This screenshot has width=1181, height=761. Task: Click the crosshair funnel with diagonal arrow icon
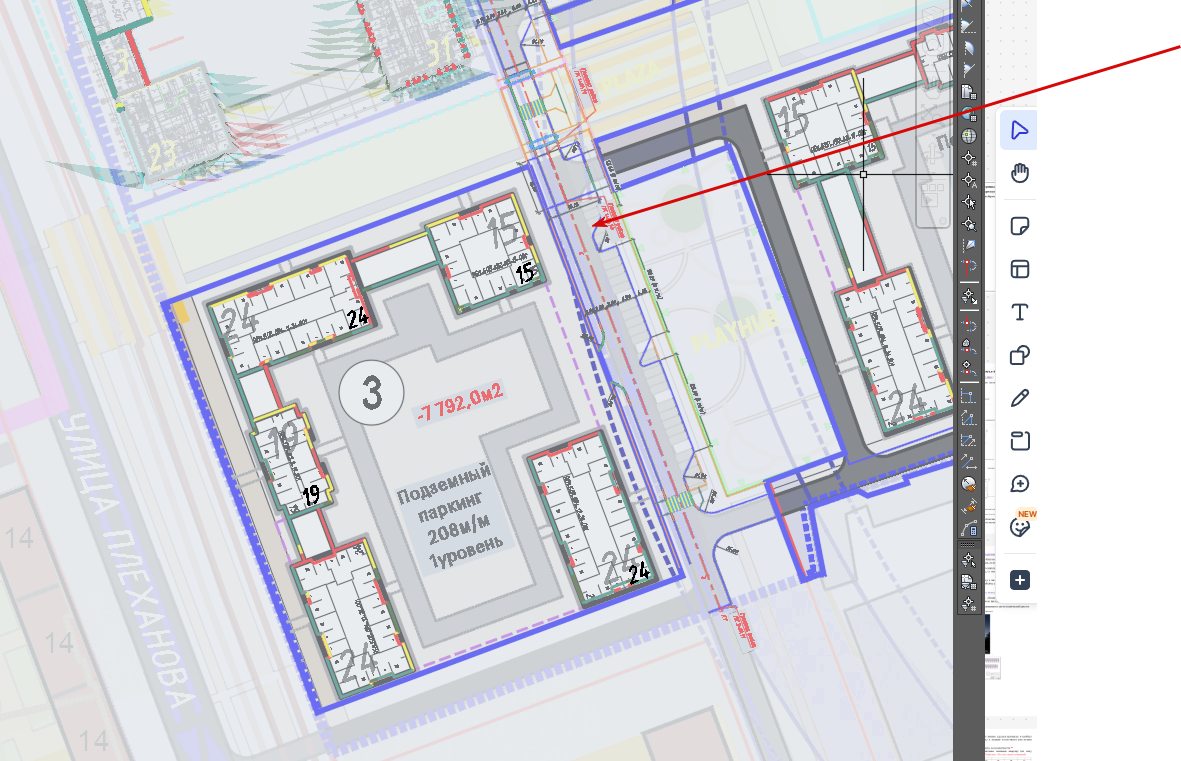point(969,297)
